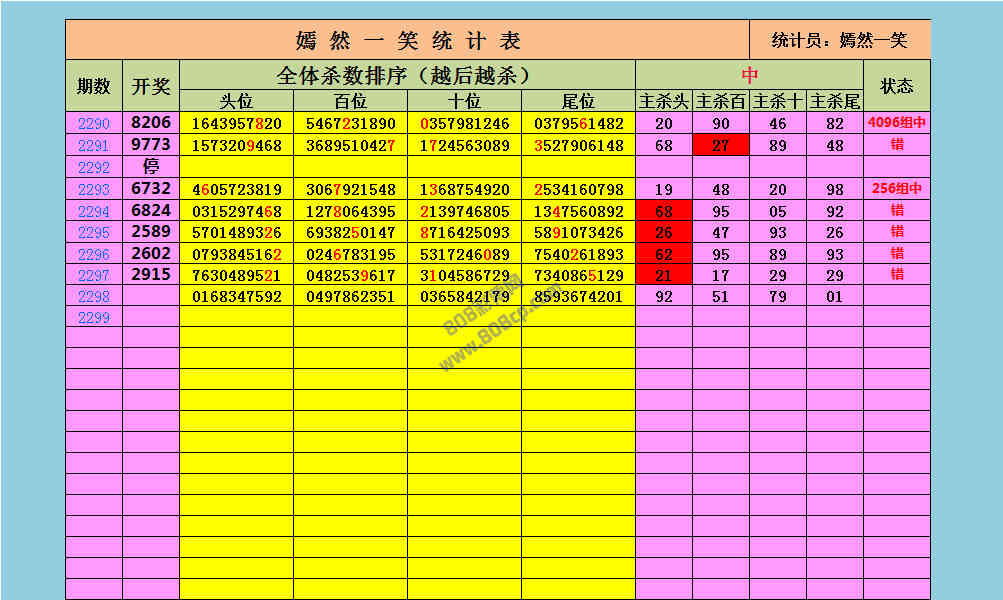1003x600 pixels.
Task: Open the empty period 2299 link
Action: (x=93, y=317)
